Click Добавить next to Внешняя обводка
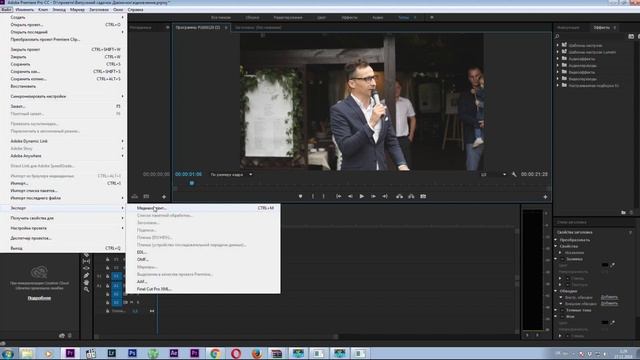Viewport: 640px width, 360px height. (x=609, y=303)
